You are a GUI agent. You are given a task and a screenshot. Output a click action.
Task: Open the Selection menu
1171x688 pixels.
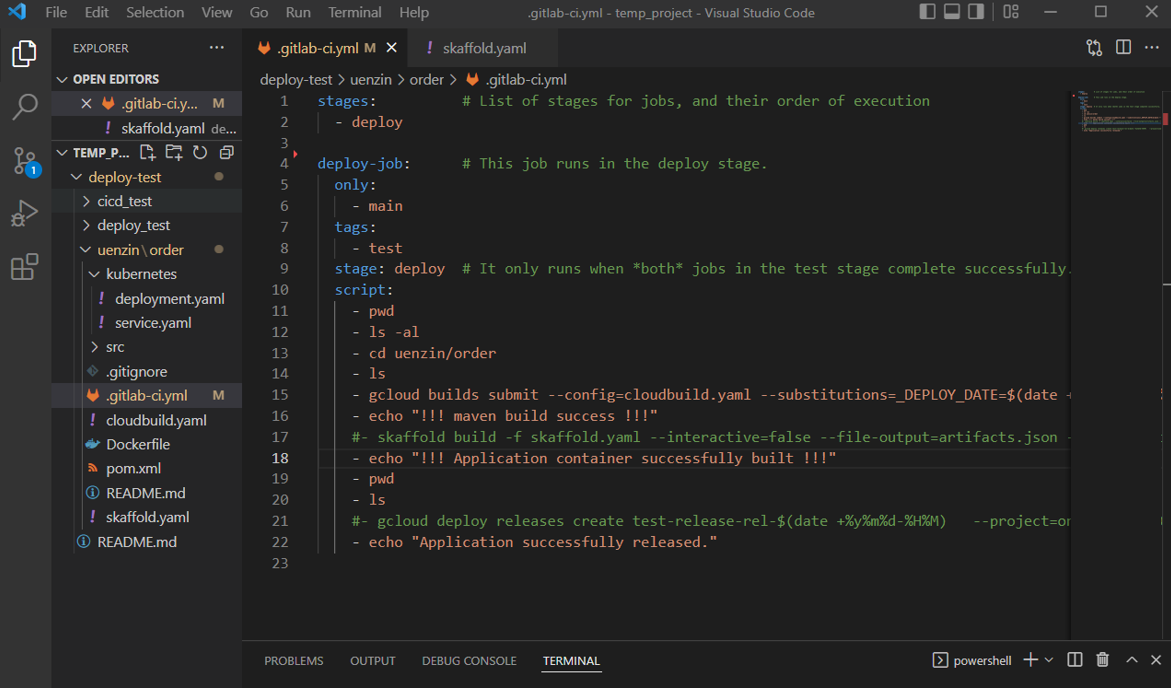pos(155,12)
